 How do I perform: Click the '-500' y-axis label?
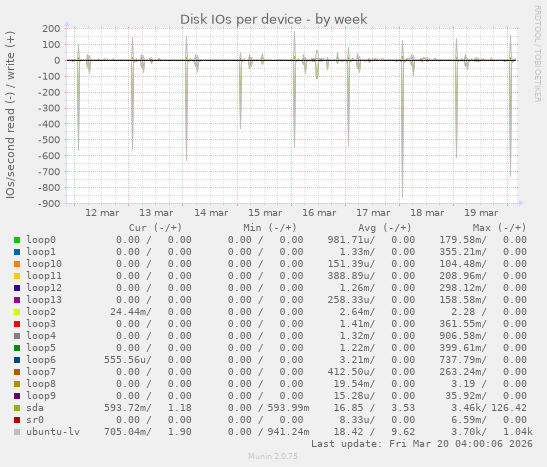[x=49, y=140]
